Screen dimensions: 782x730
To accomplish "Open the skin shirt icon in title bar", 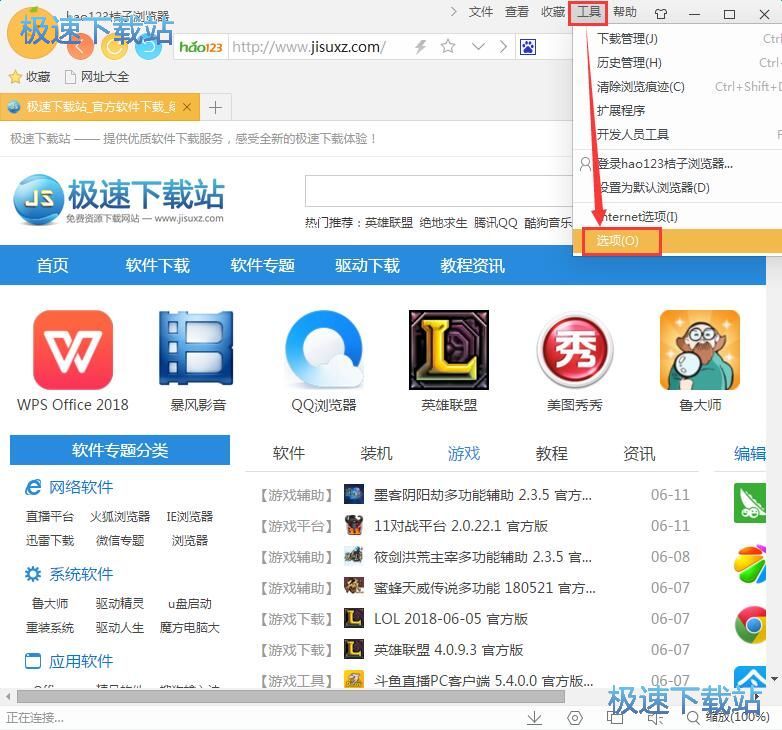I will [661, 14].
